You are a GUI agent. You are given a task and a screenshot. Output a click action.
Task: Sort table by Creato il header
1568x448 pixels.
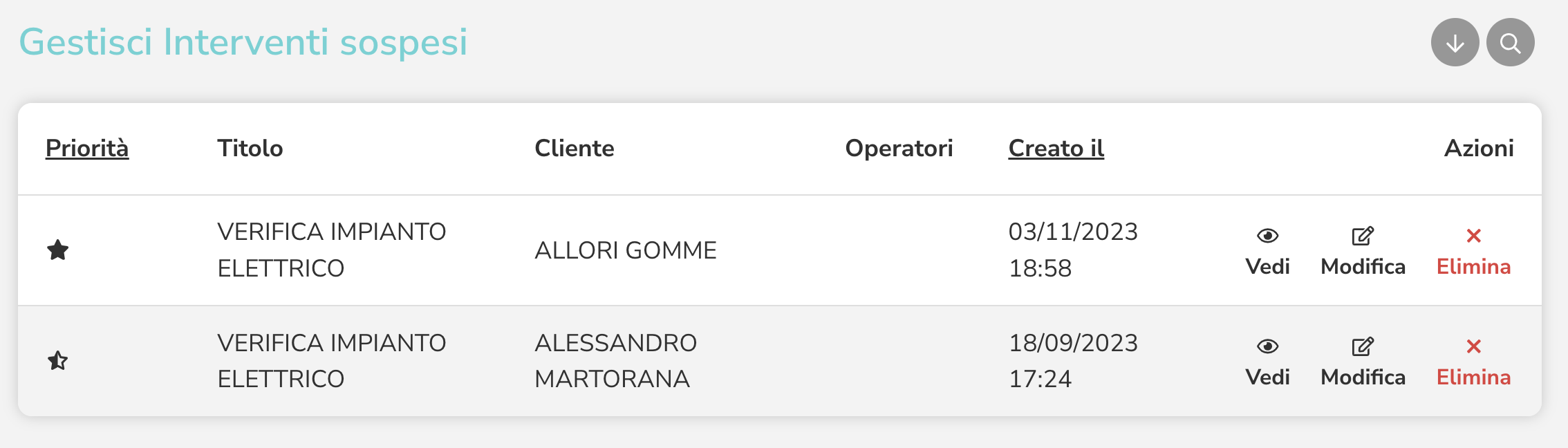click(1056, 148)
